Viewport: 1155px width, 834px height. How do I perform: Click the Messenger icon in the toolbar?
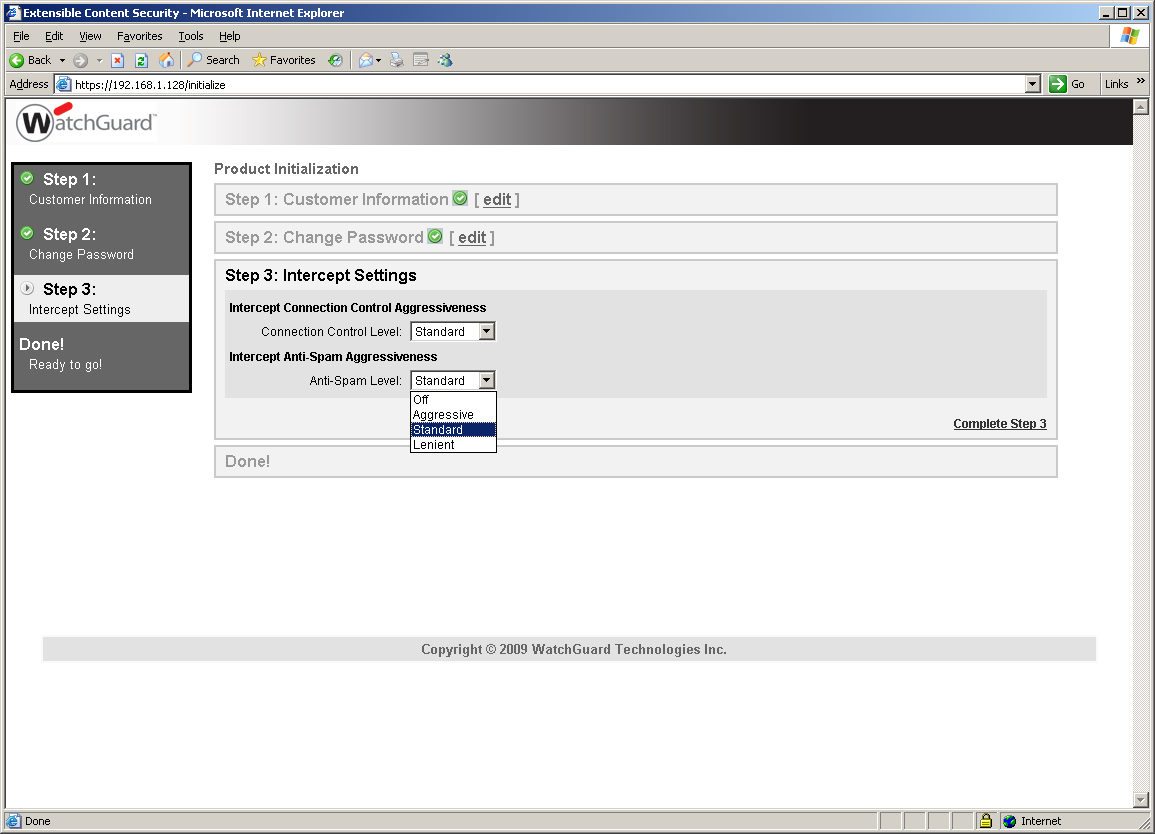tap(446, 60)
